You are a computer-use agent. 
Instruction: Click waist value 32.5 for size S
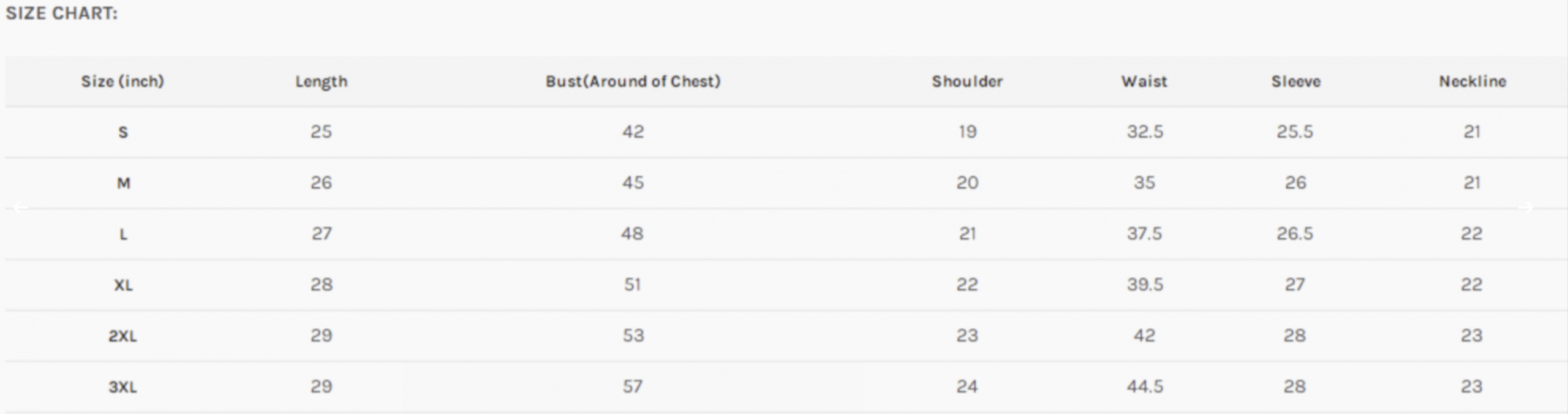coord(1144,132)
